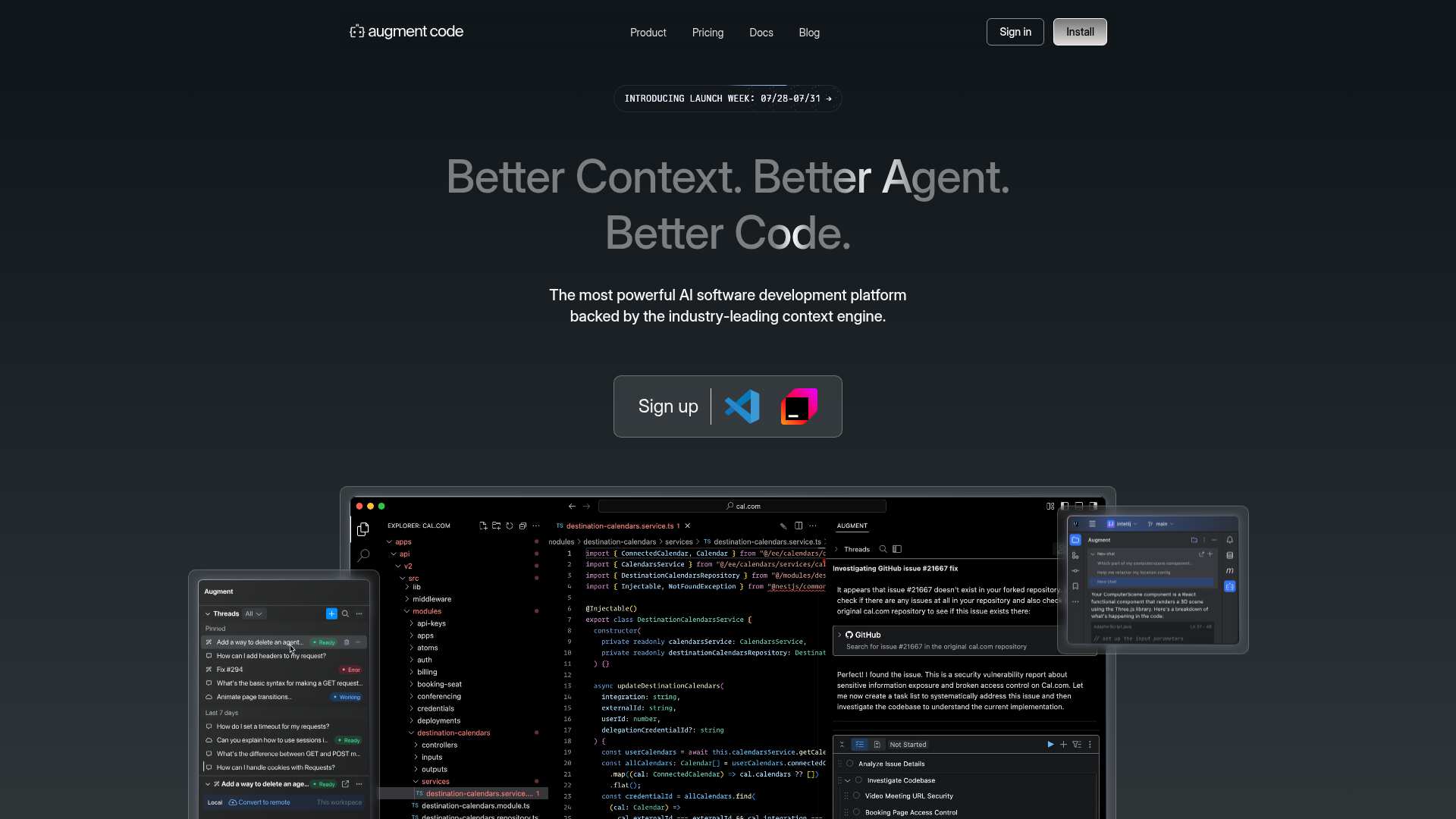Open the All filter dropdown next to Threads
The width and height of the screenshot is (1456, 819).
point(255,614)
